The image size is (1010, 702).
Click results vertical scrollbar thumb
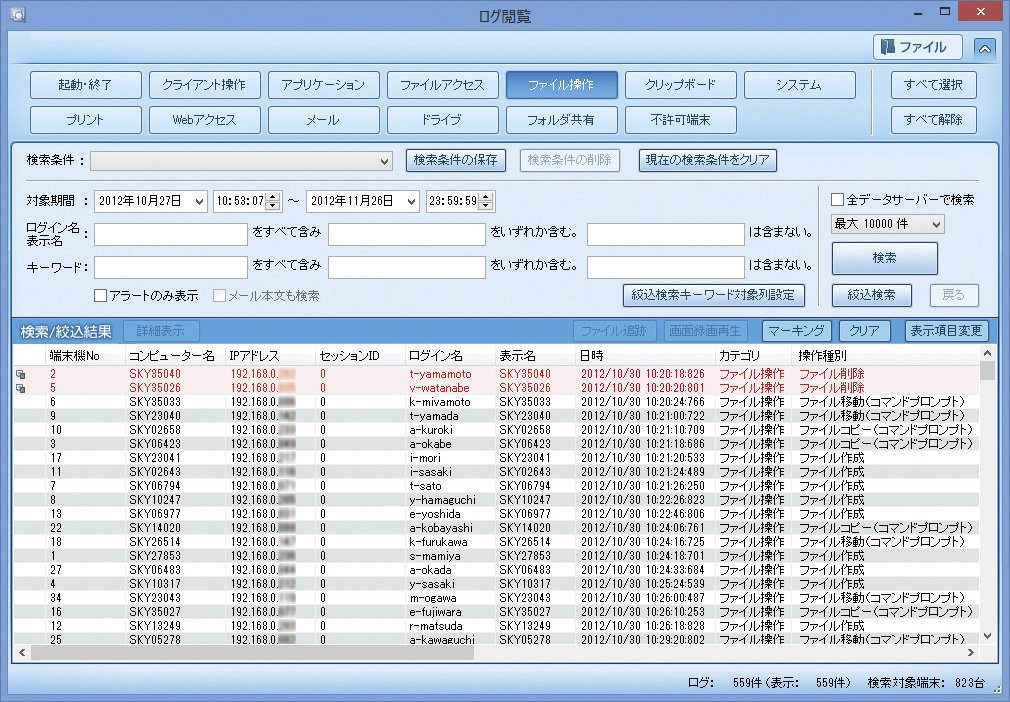(x=987, y=372)
